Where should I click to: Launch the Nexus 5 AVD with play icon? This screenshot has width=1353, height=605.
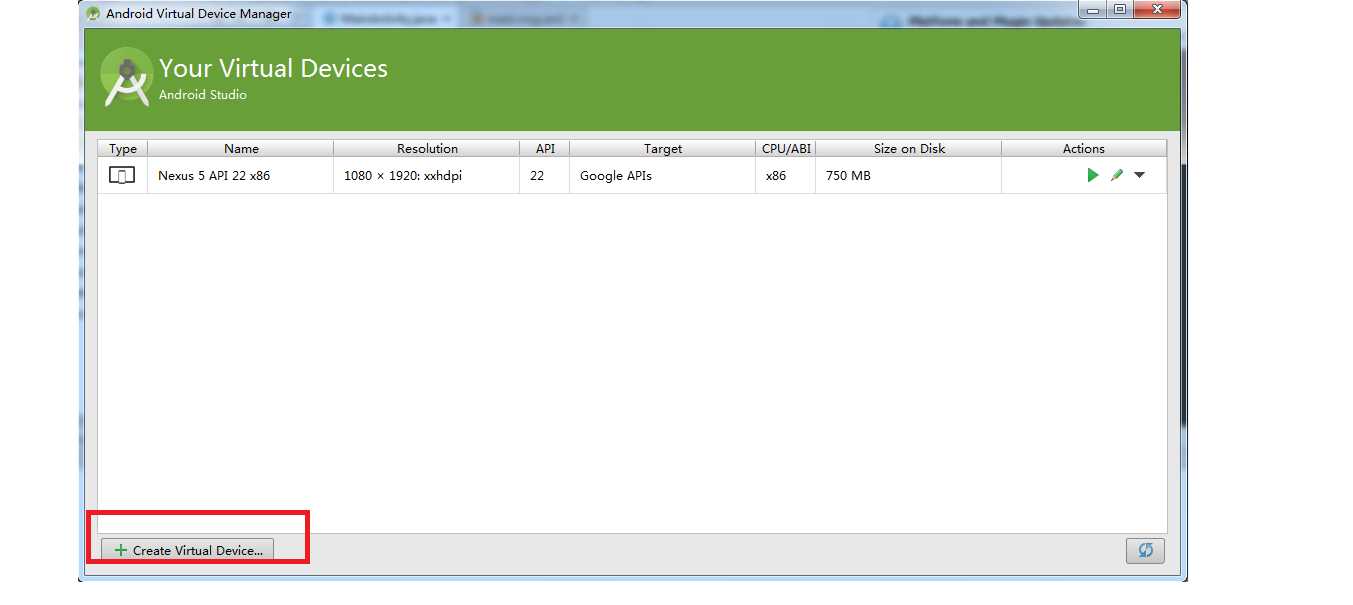coord(1093,175)
